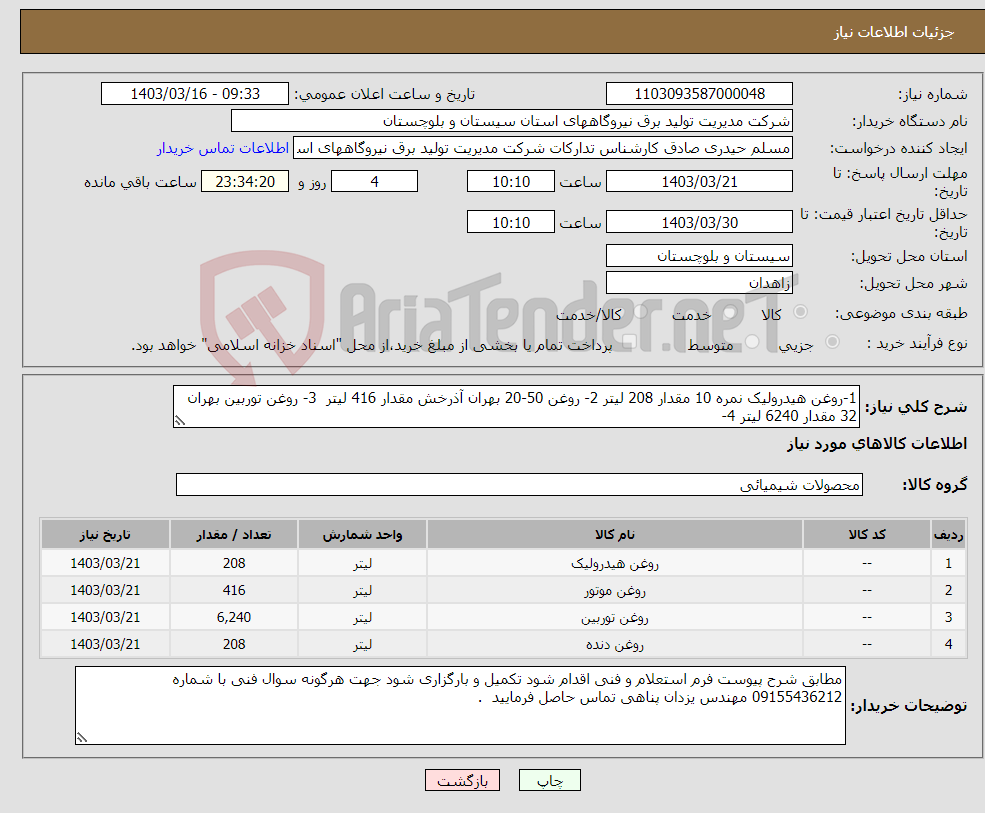
Task: Click the اطلاعات کالاهای مورد نیاز heading
Action: (x=877, y=444)
